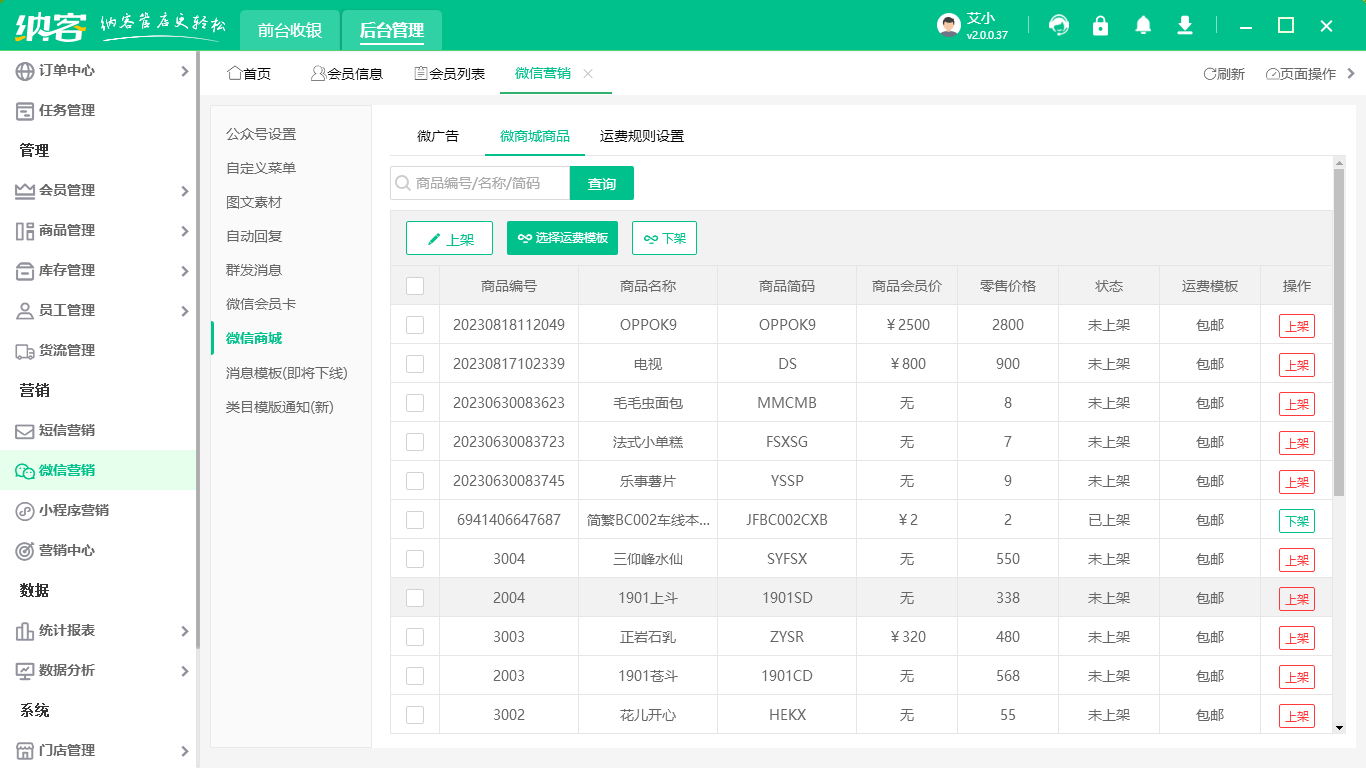Switch to the 微广告 tab
1366x768 pixels.
tap(437, 136)
